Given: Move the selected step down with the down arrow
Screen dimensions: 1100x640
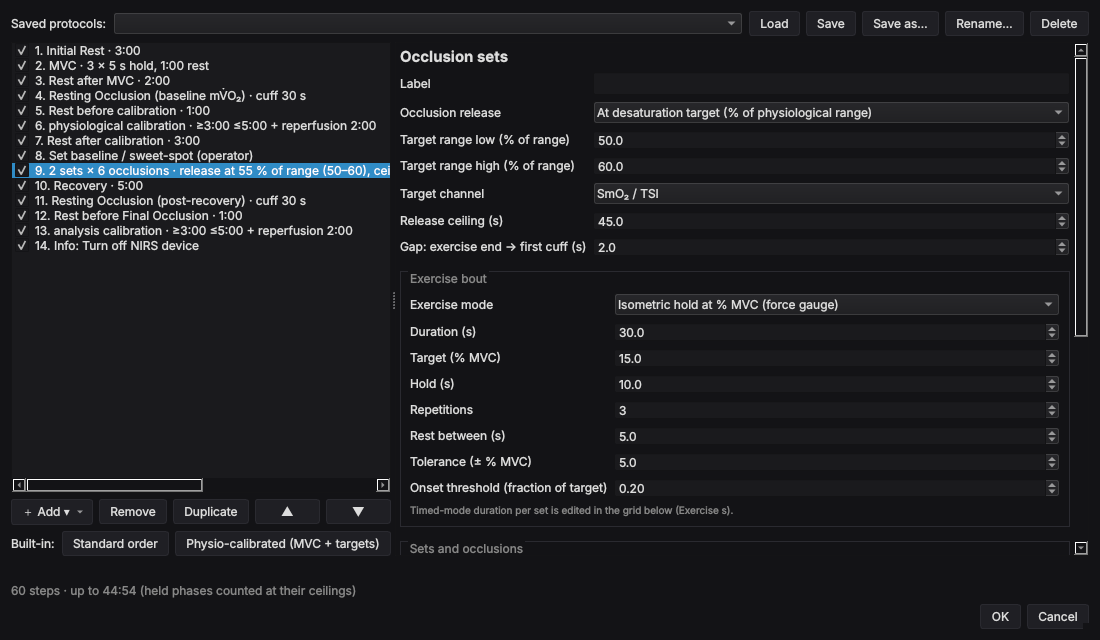Looking at the screenshot, I should coord(358,512).
